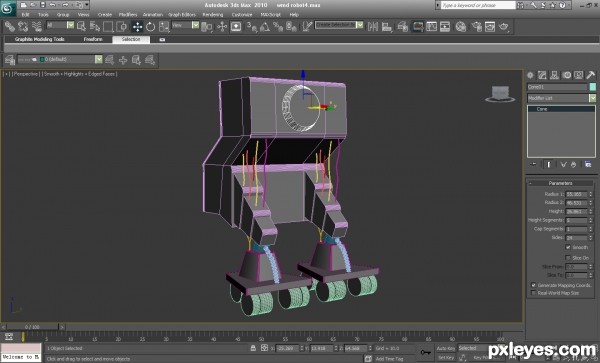Toggle Show End Result button
Image resolution: width=600 pixels, height=363 pixels.
(549, 164)
